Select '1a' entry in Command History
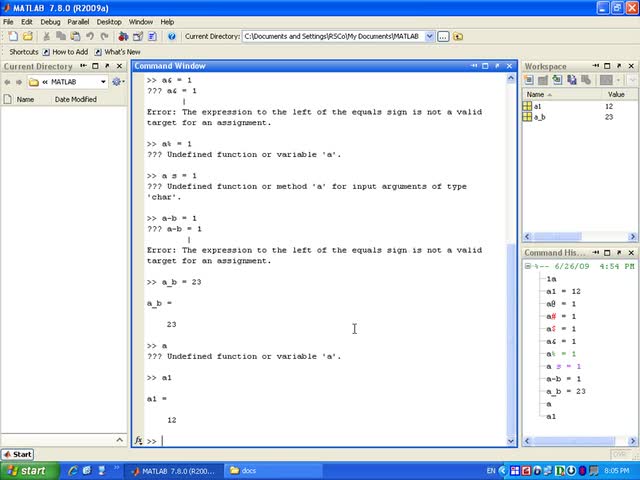This screenshot has height=480, width=640. tap(551, 279)
